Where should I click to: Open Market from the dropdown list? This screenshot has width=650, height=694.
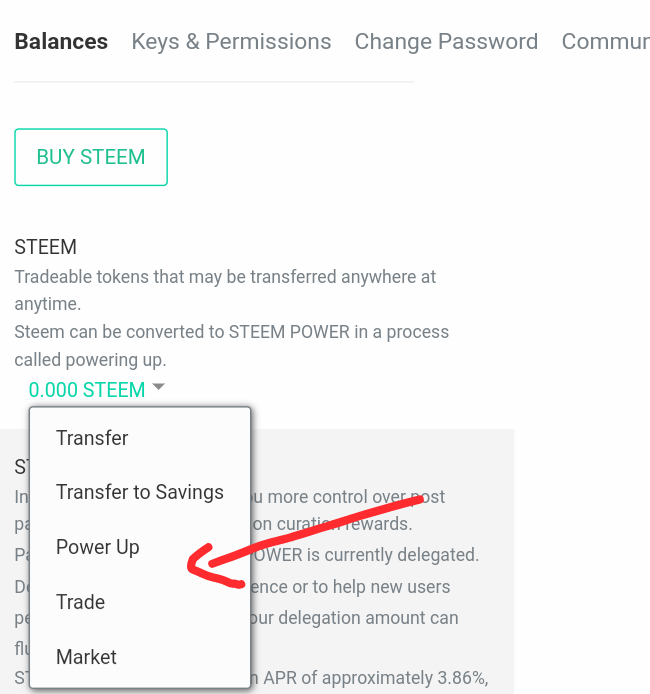pos(86,657)
